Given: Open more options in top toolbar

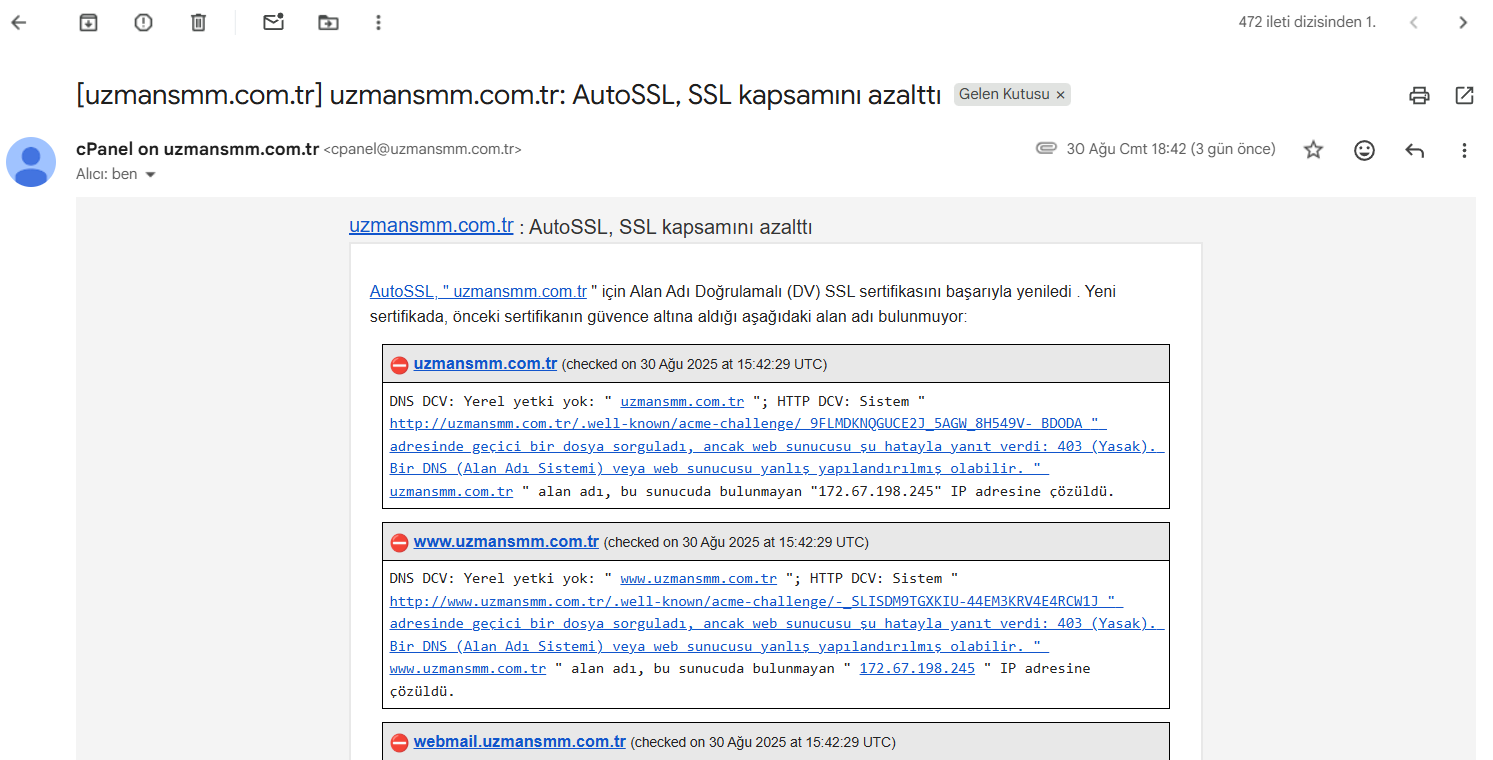Looking at the screenshot, I should pos(378,22).
